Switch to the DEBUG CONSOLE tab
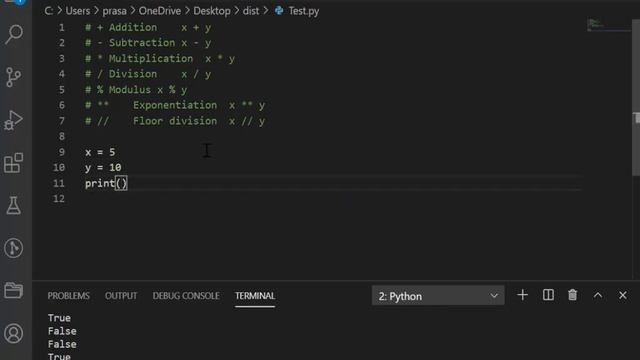 pos(186,296)
